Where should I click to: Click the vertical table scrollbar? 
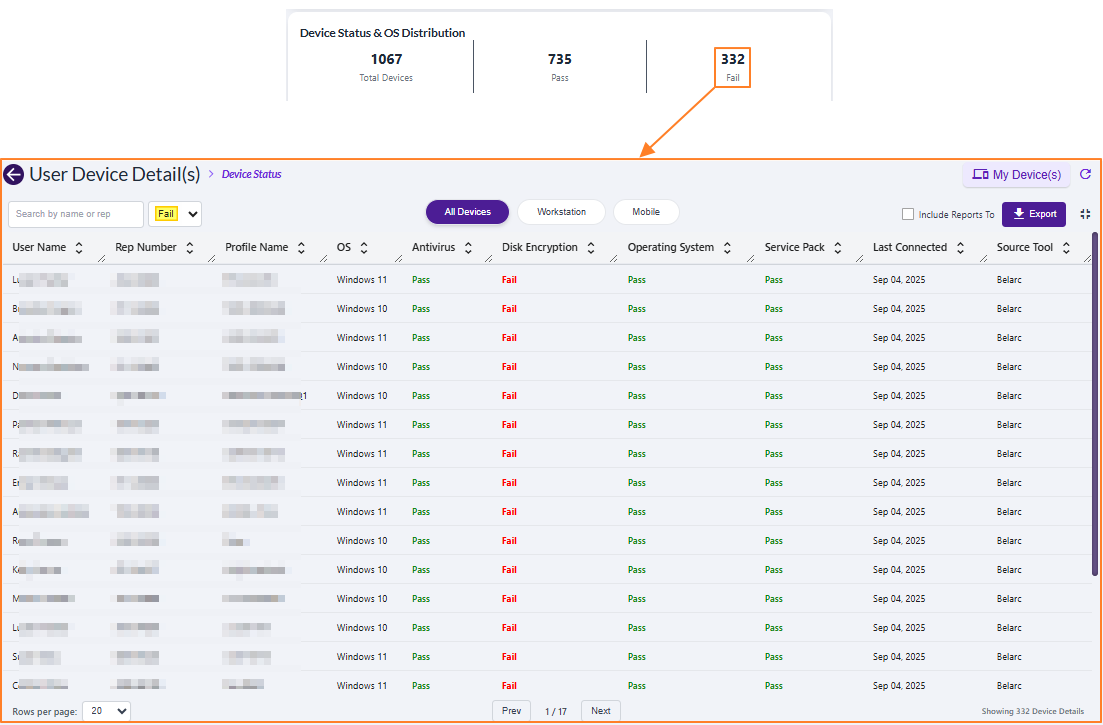(1094, 400)
